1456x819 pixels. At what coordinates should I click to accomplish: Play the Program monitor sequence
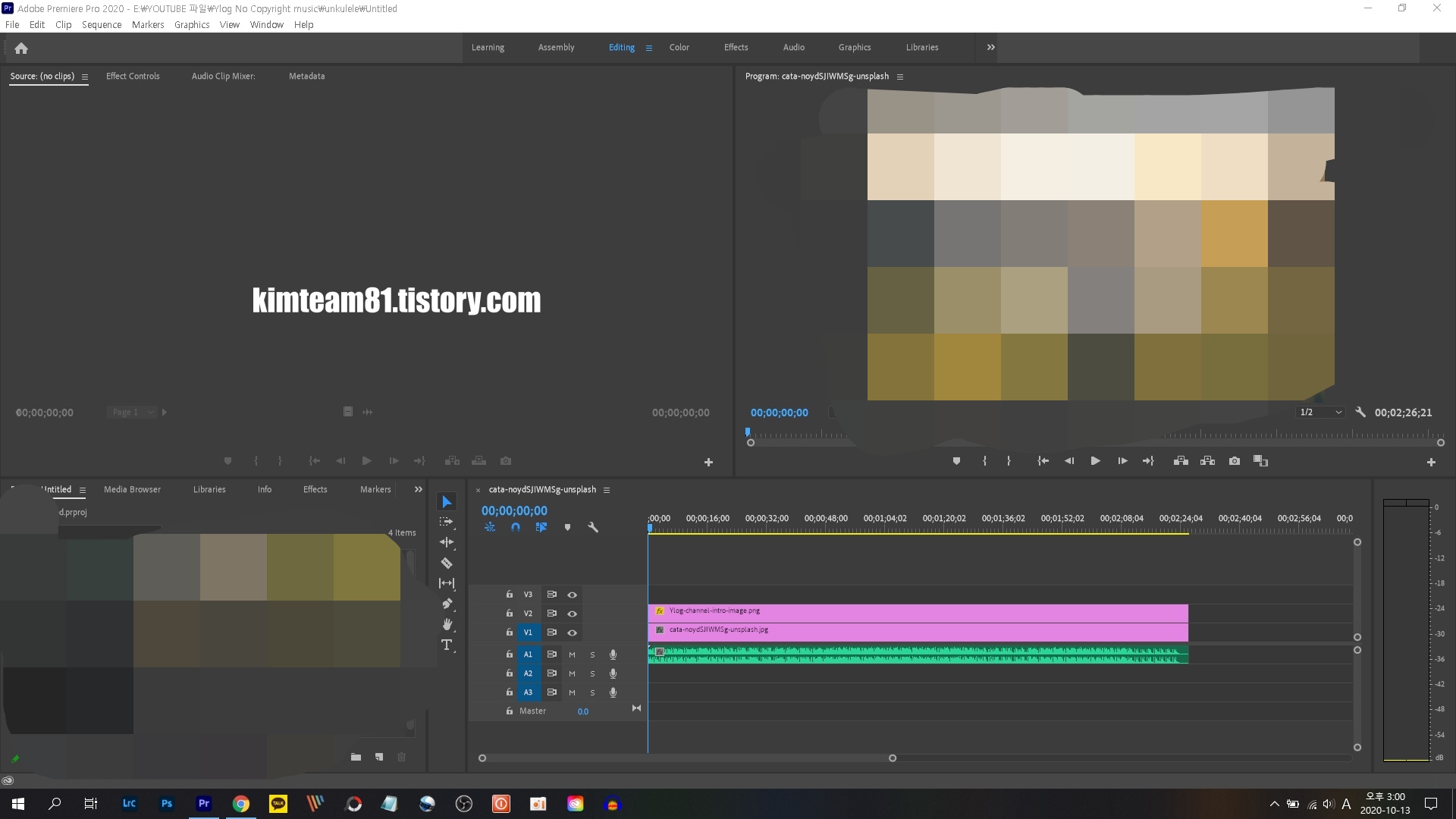coord(1095,461)
